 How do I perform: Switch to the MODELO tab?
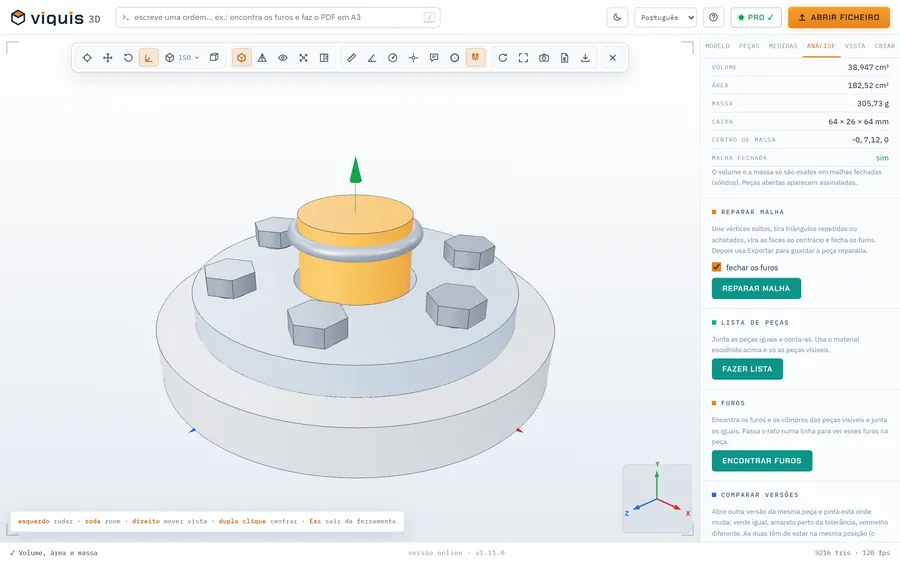pos(717,46)
